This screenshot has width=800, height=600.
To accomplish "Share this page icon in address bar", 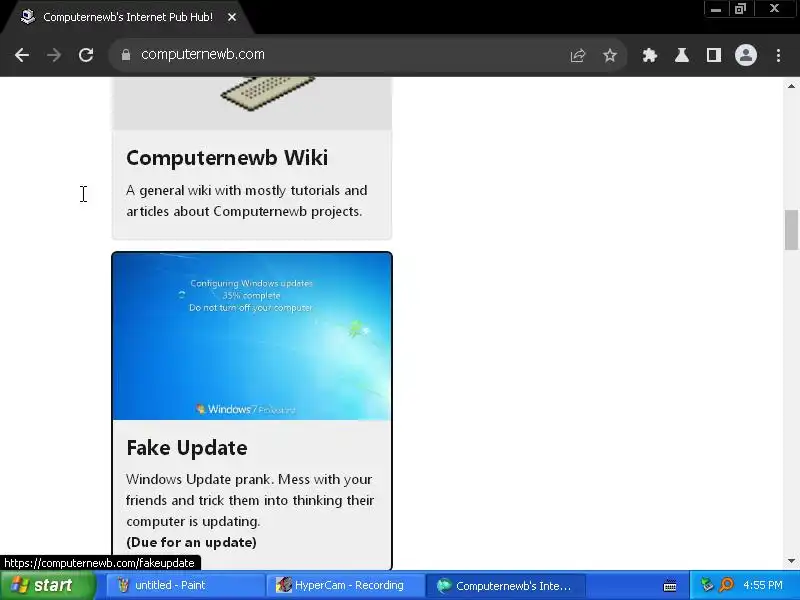I will click(578, 55).
